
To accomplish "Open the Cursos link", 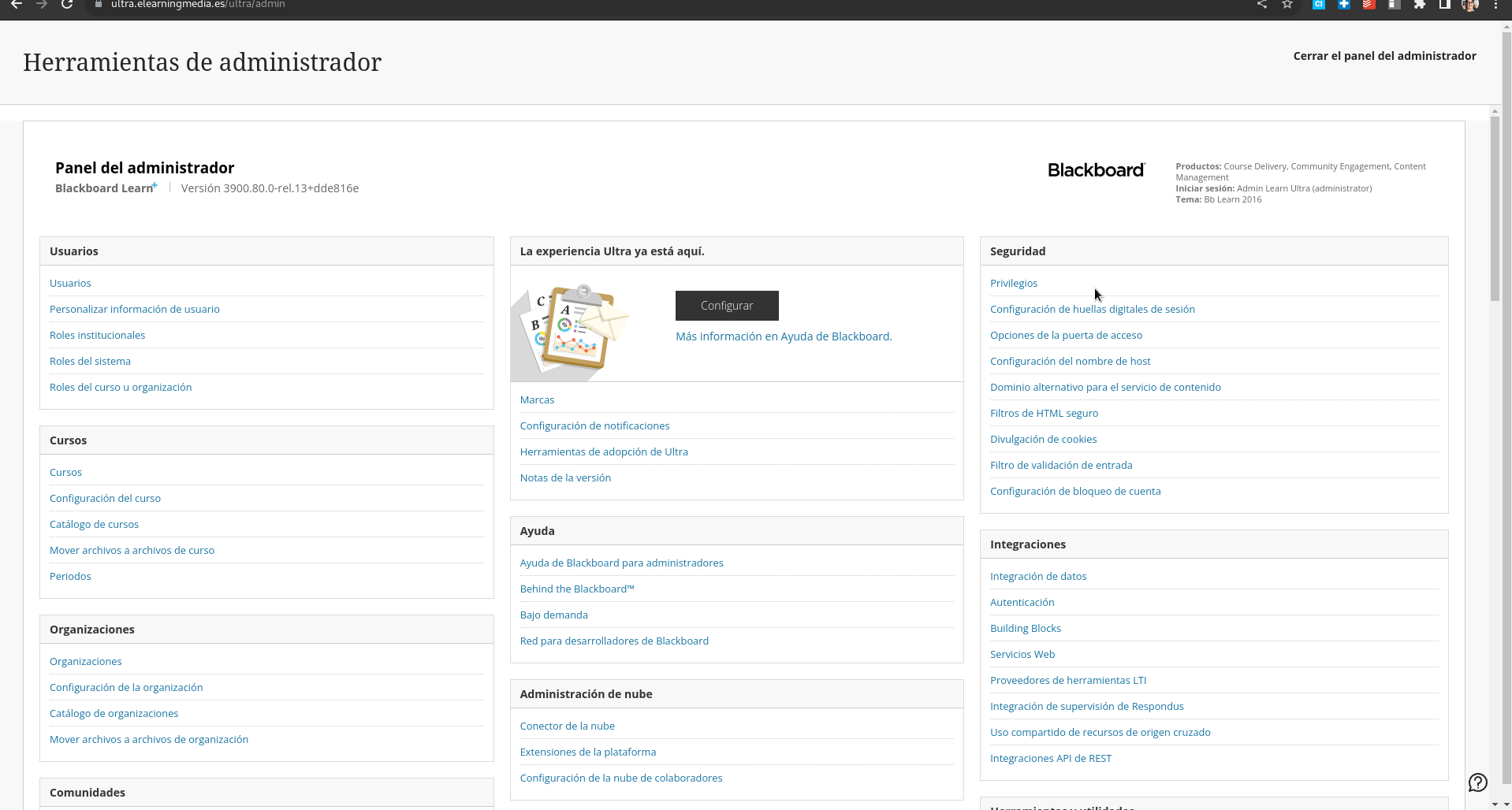I will tap(65, 473).
